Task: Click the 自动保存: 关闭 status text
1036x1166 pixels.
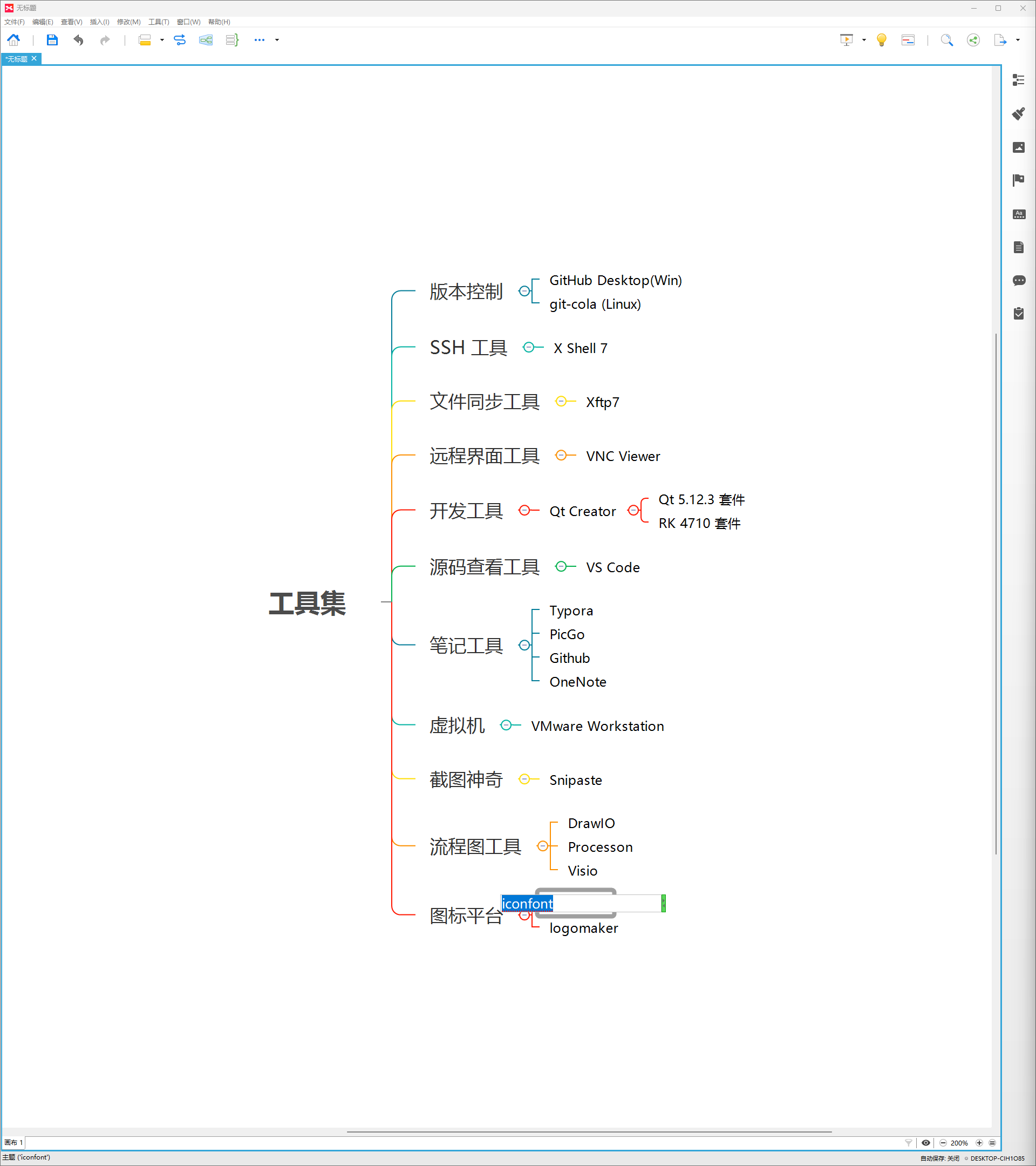Action: point(939,1158)
